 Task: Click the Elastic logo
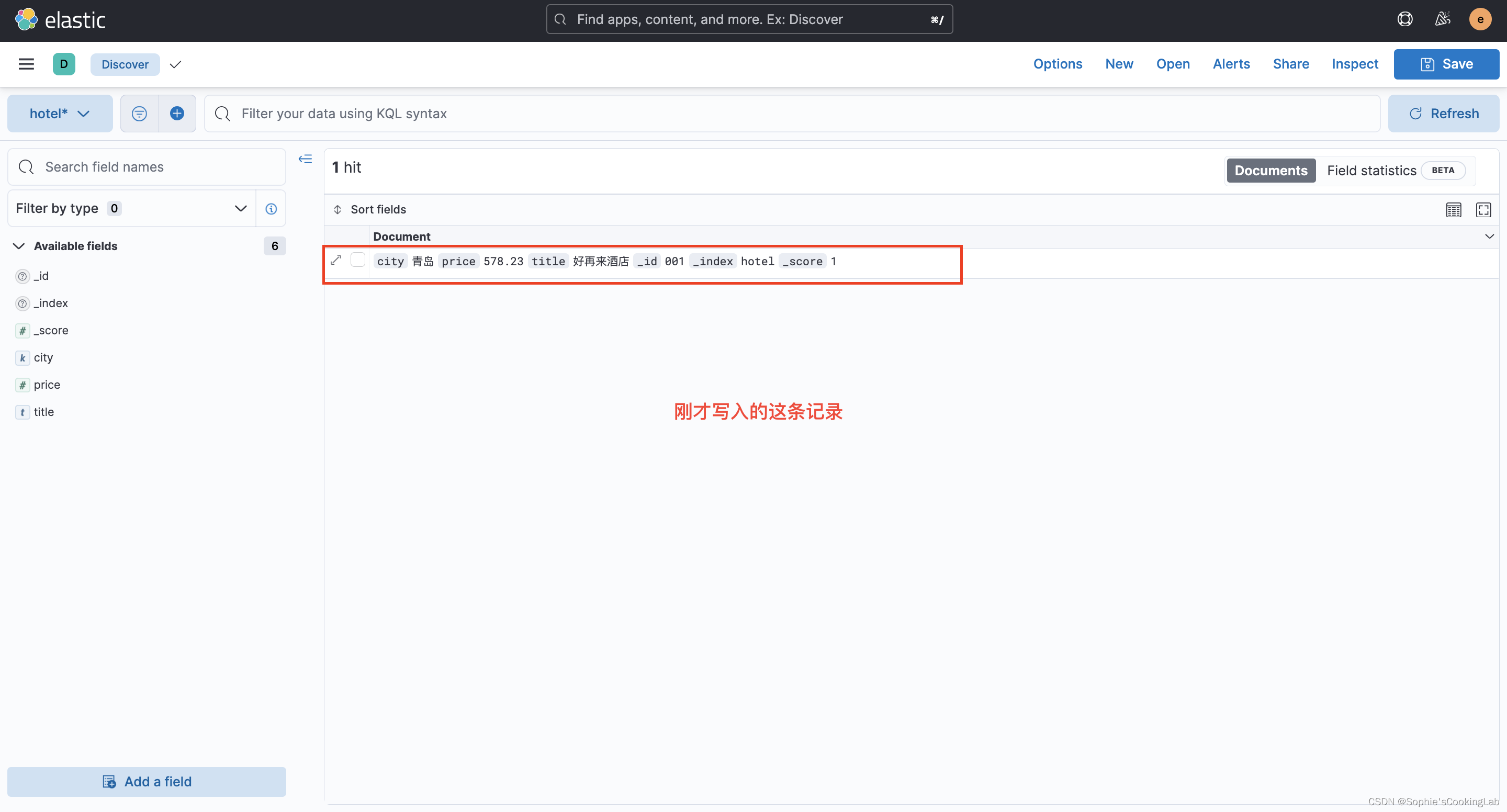point(60,20)
